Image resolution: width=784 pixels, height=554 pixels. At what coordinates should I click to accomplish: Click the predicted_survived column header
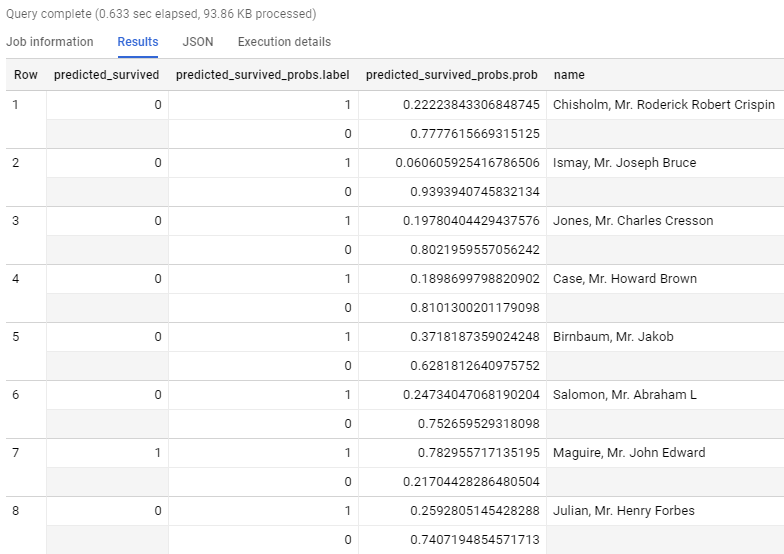tap(106, 74)
